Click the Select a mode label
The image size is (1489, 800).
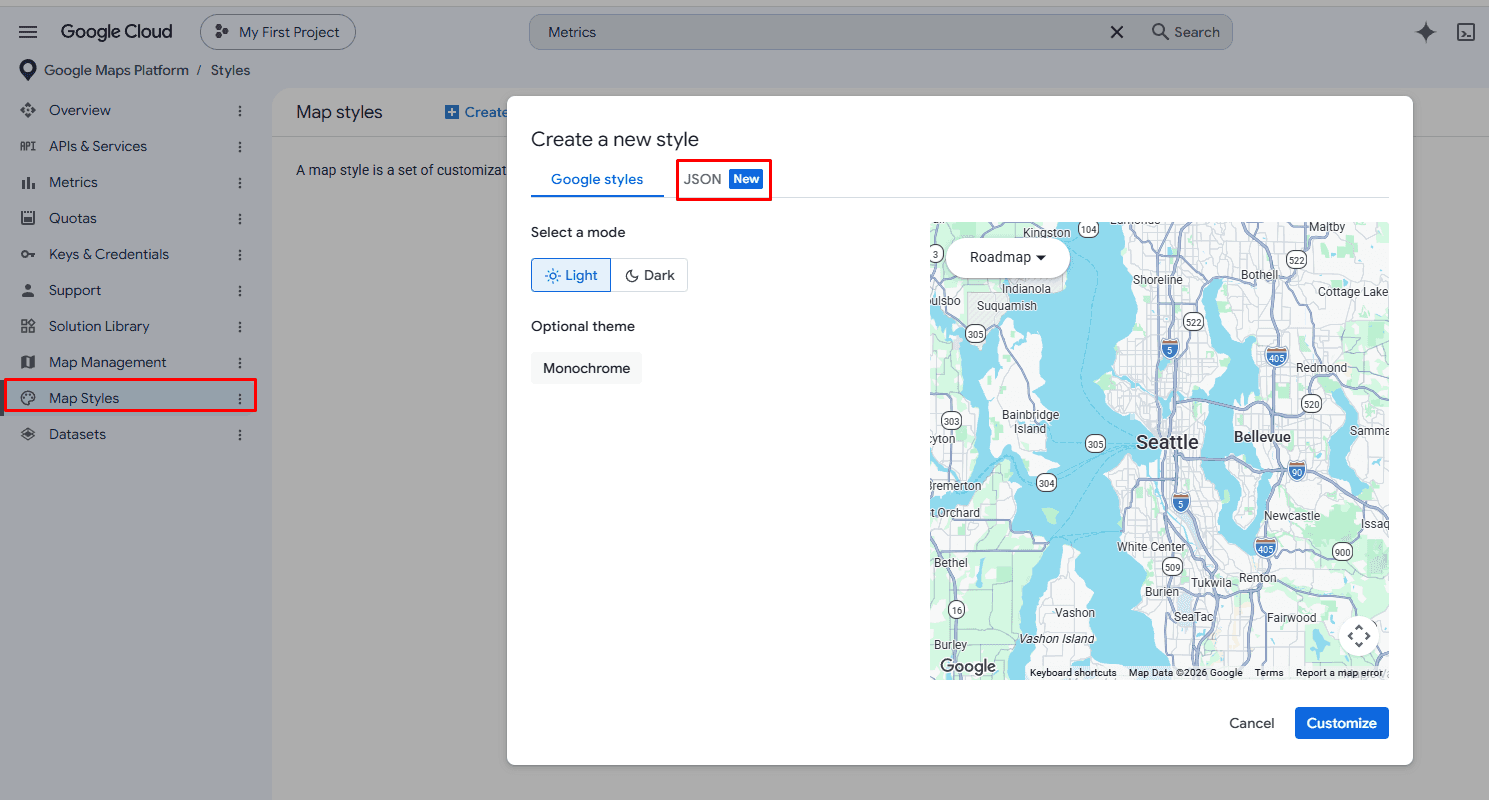[x=578, y=232]
